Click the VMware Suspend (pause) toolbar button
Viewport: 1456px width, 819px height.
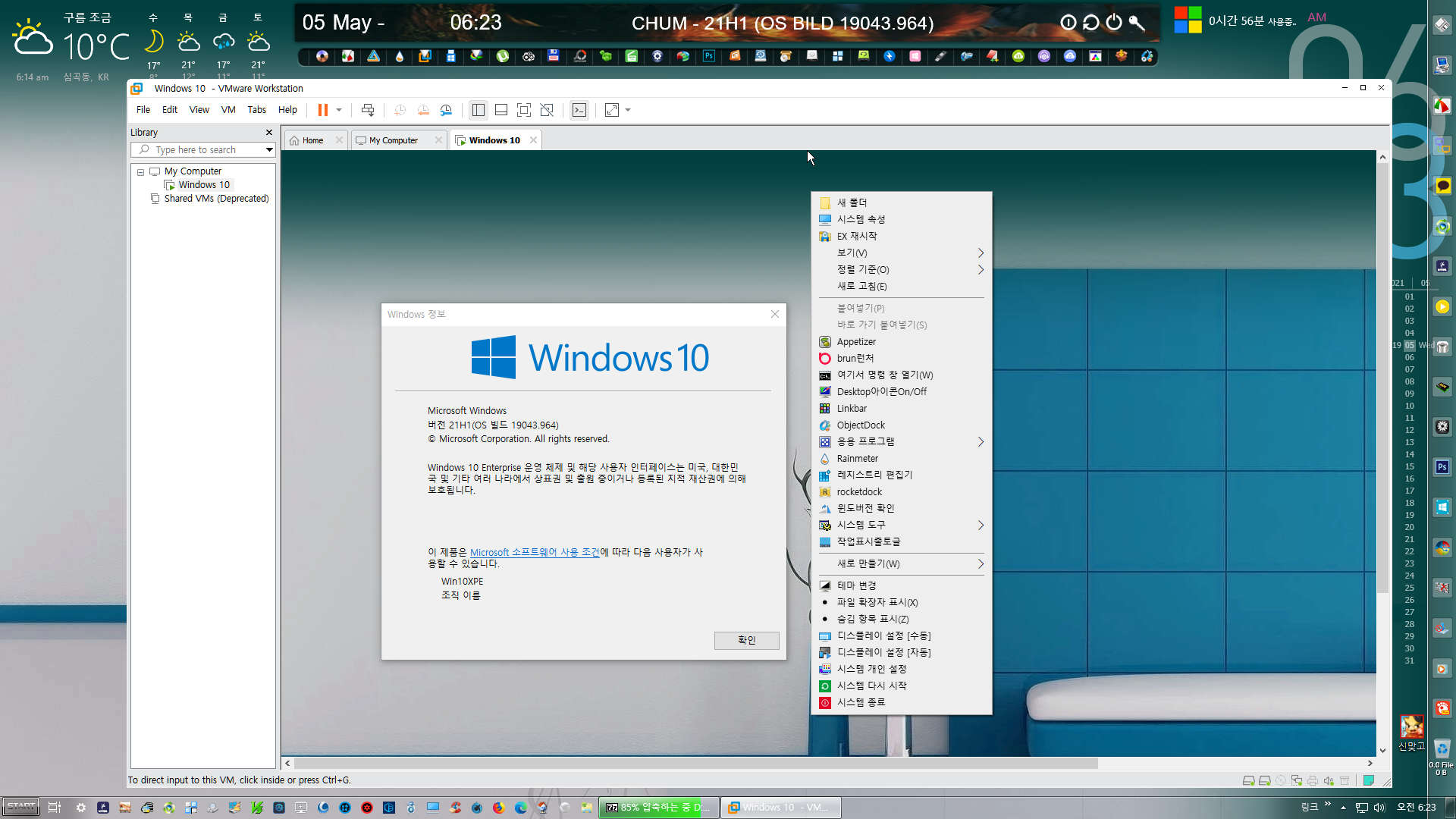click(322, 110)
